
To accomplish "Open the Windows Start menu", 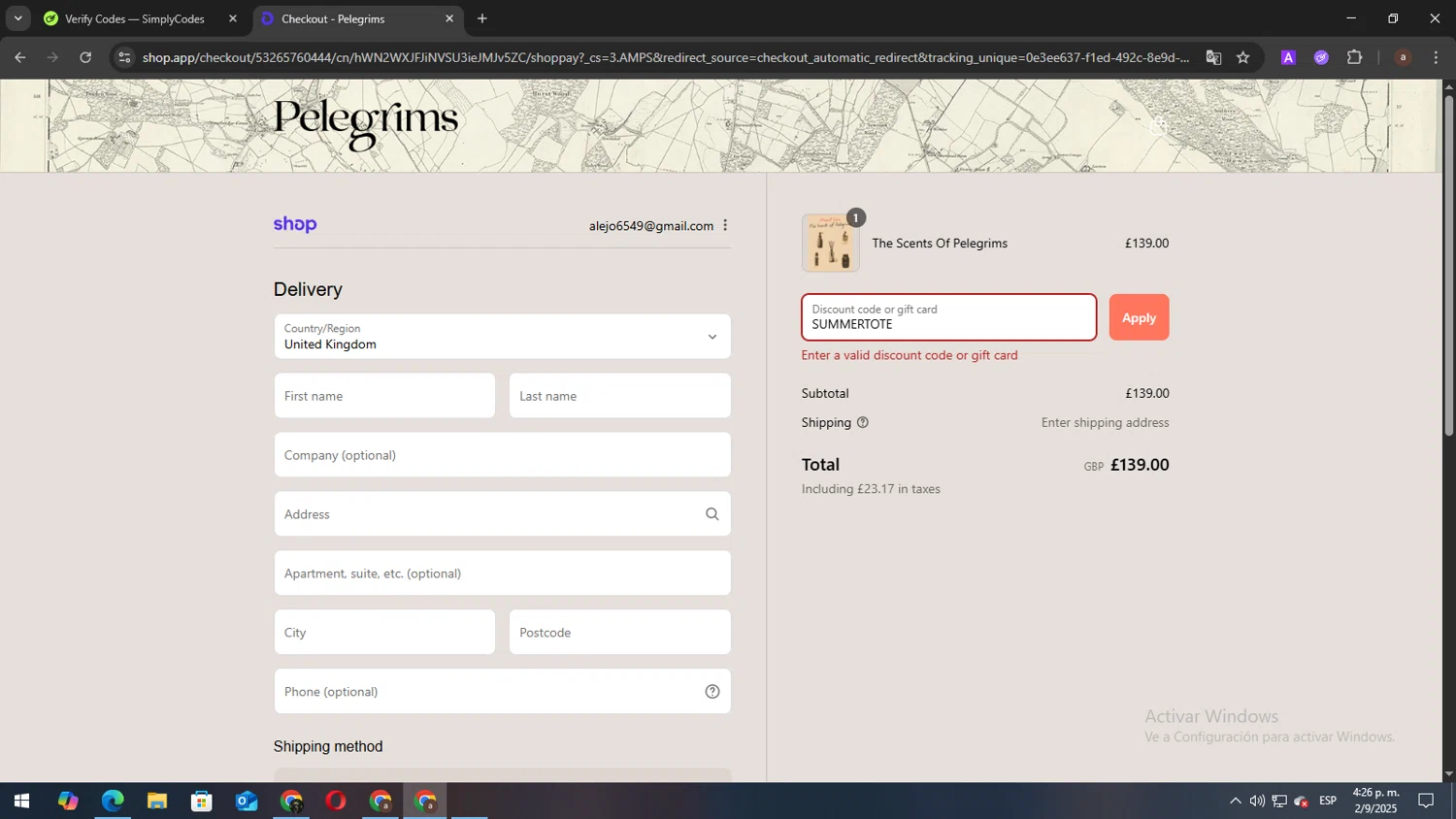I will pyautogui.click(x=21, y=802).
